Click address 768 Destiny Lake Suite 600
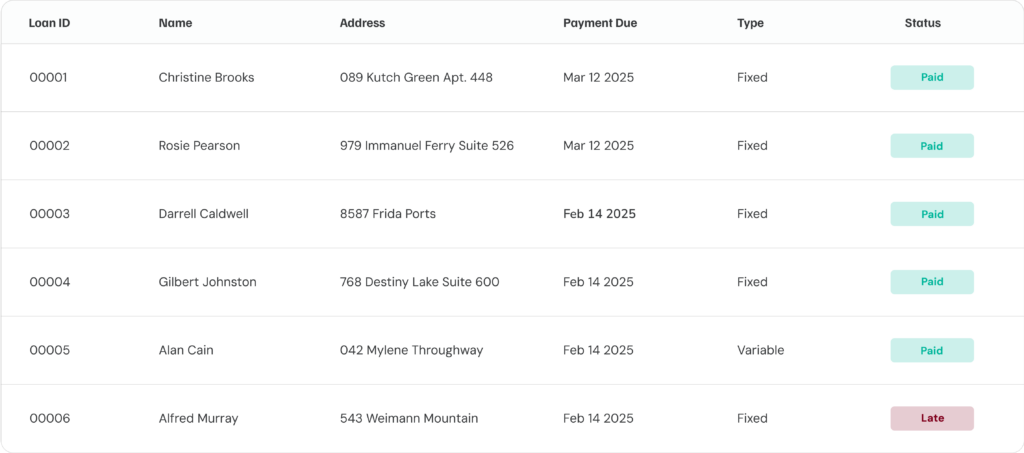The image size is (1024, 453). [x=420, y=282]
